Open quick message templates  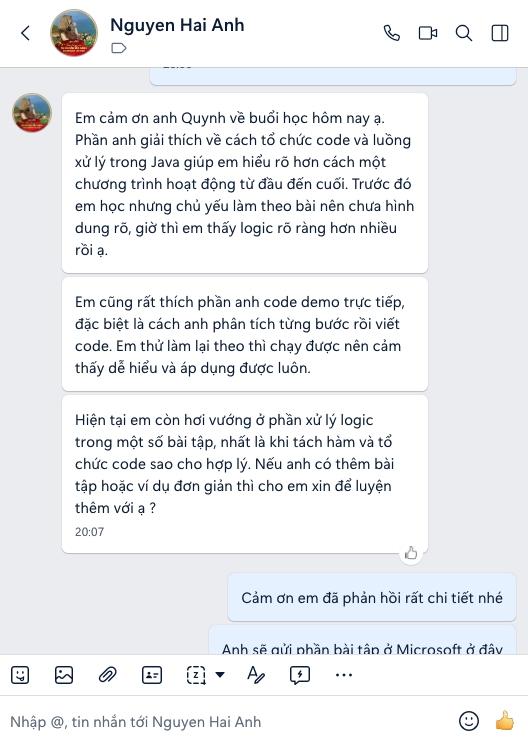pyautogui.click(x=300, y=675)
